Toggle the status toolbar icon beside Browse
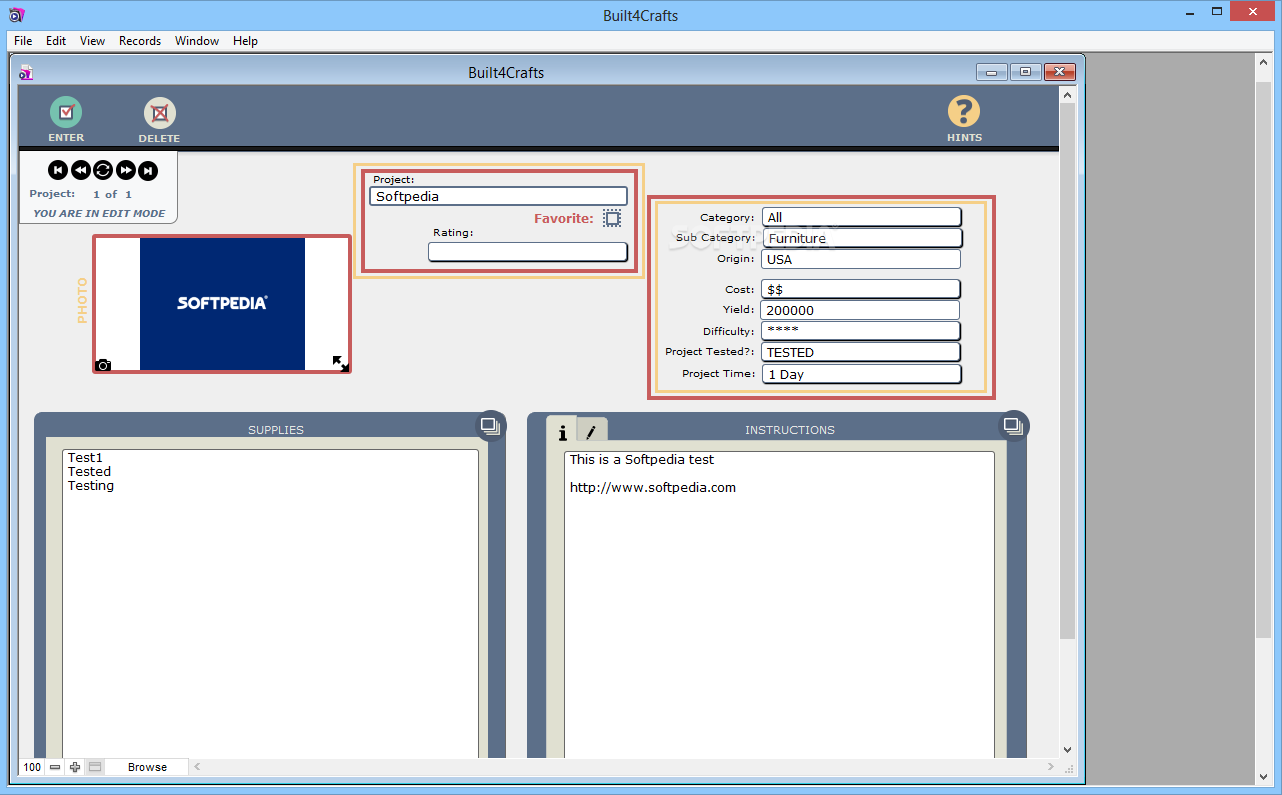Image resolution: width=1282 pixels, height=795 pixels. 95,767
